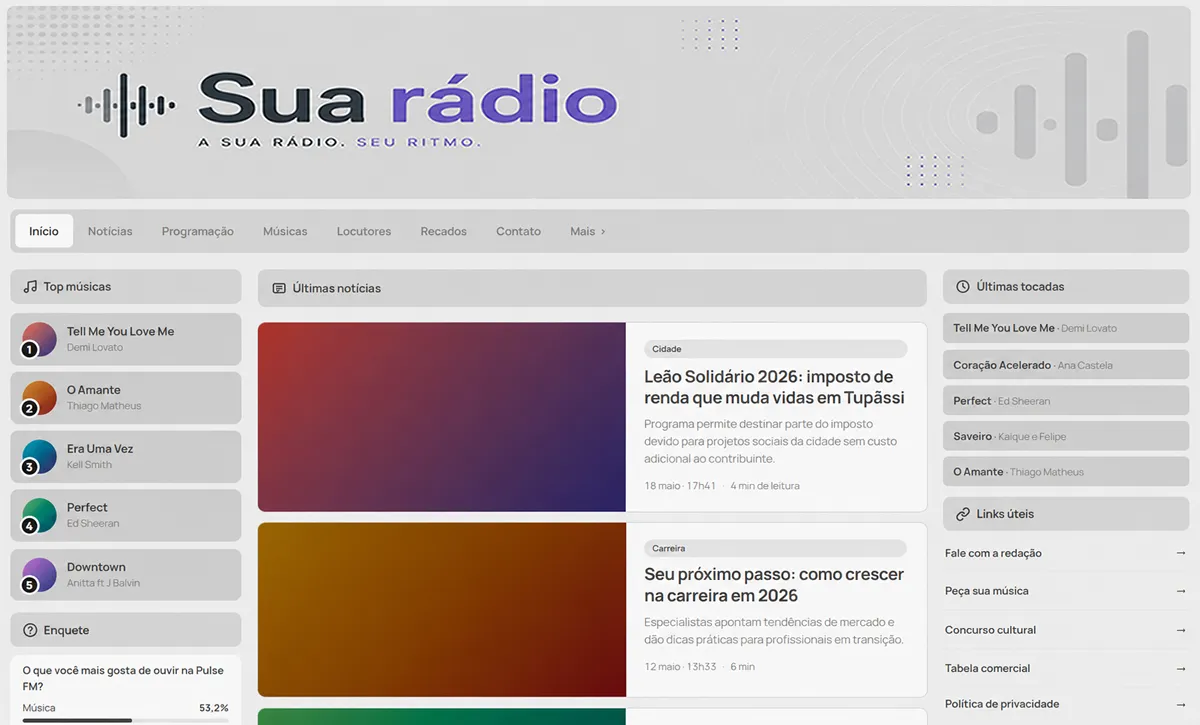
Task: Click the Leão Solidário article red-purple image
Action: (x=442, y=417)
